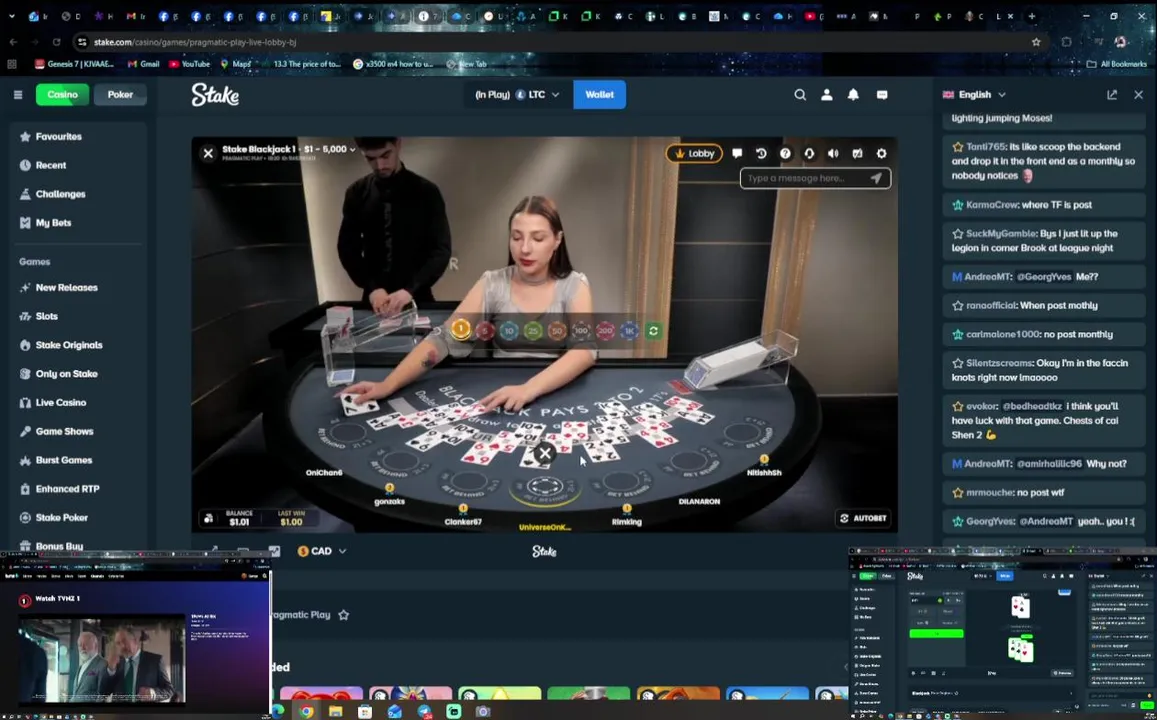Switch to the Casino tab

click(63, 94)
